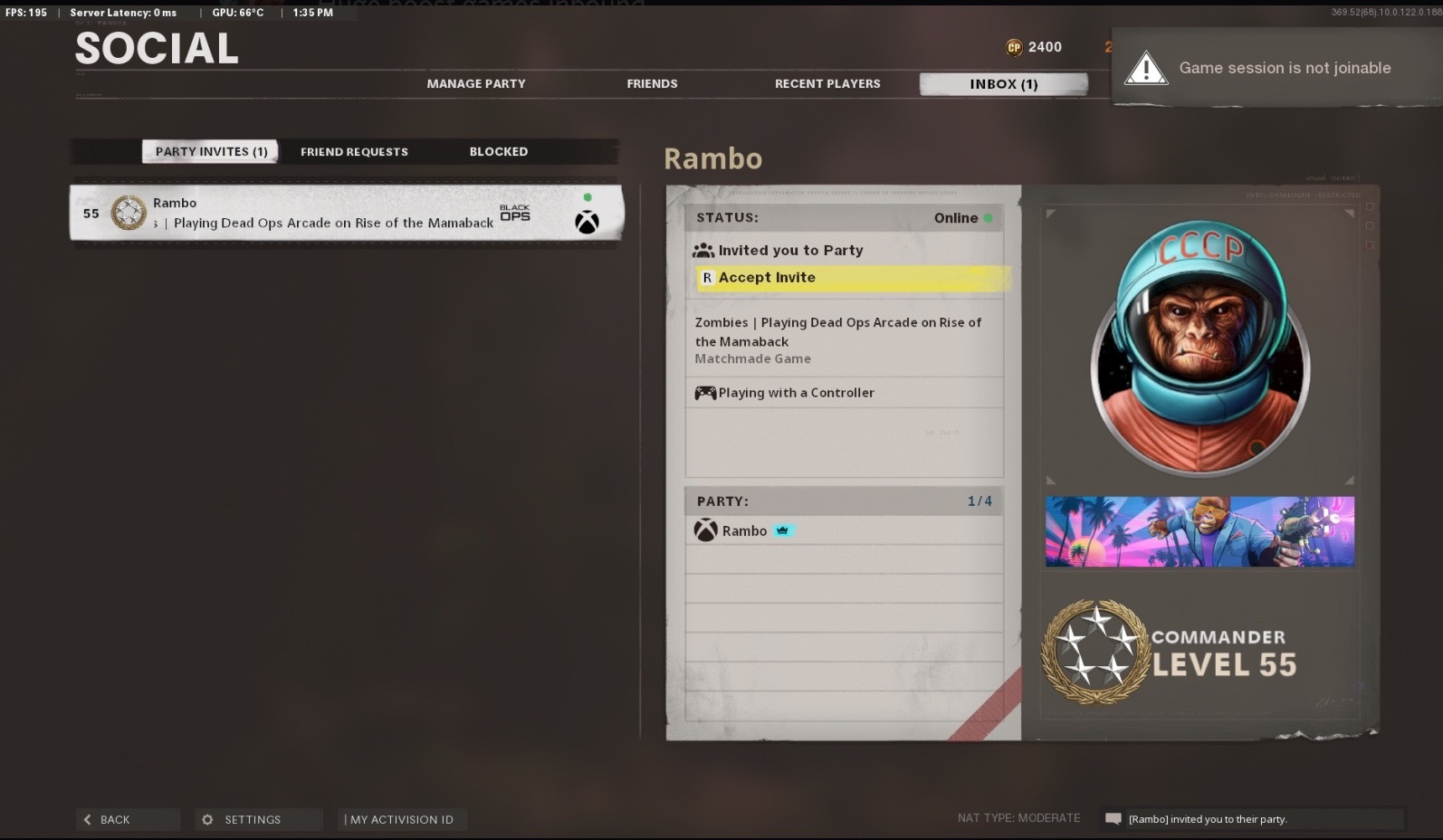This screenshot has width=1443, height=840.
Task: Open Settings from bottom bar
Action: [259, 819]
